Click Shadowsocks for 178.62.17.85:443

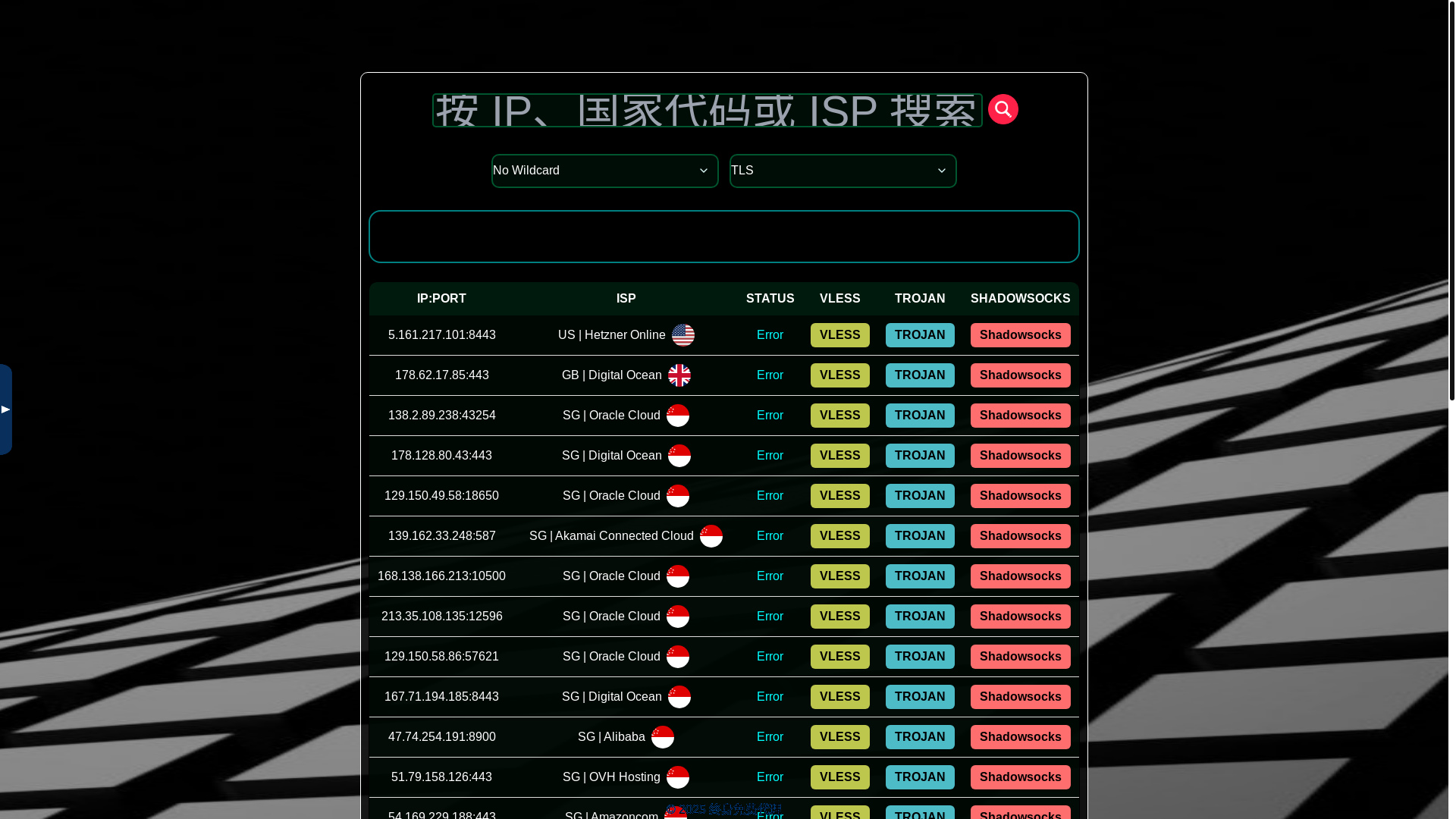click(x=1020, y=375)
